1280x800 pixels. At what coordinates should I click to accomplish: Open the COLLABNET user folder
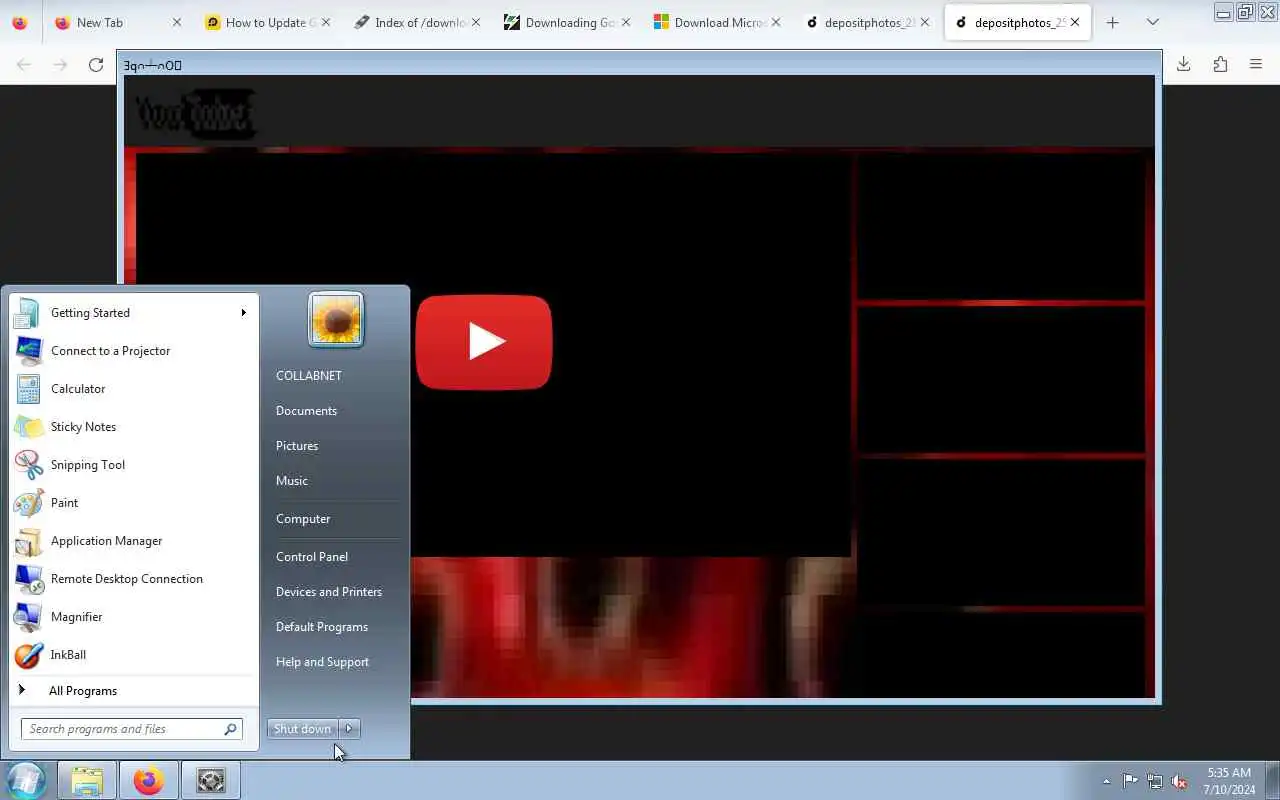tap(309, 376)
